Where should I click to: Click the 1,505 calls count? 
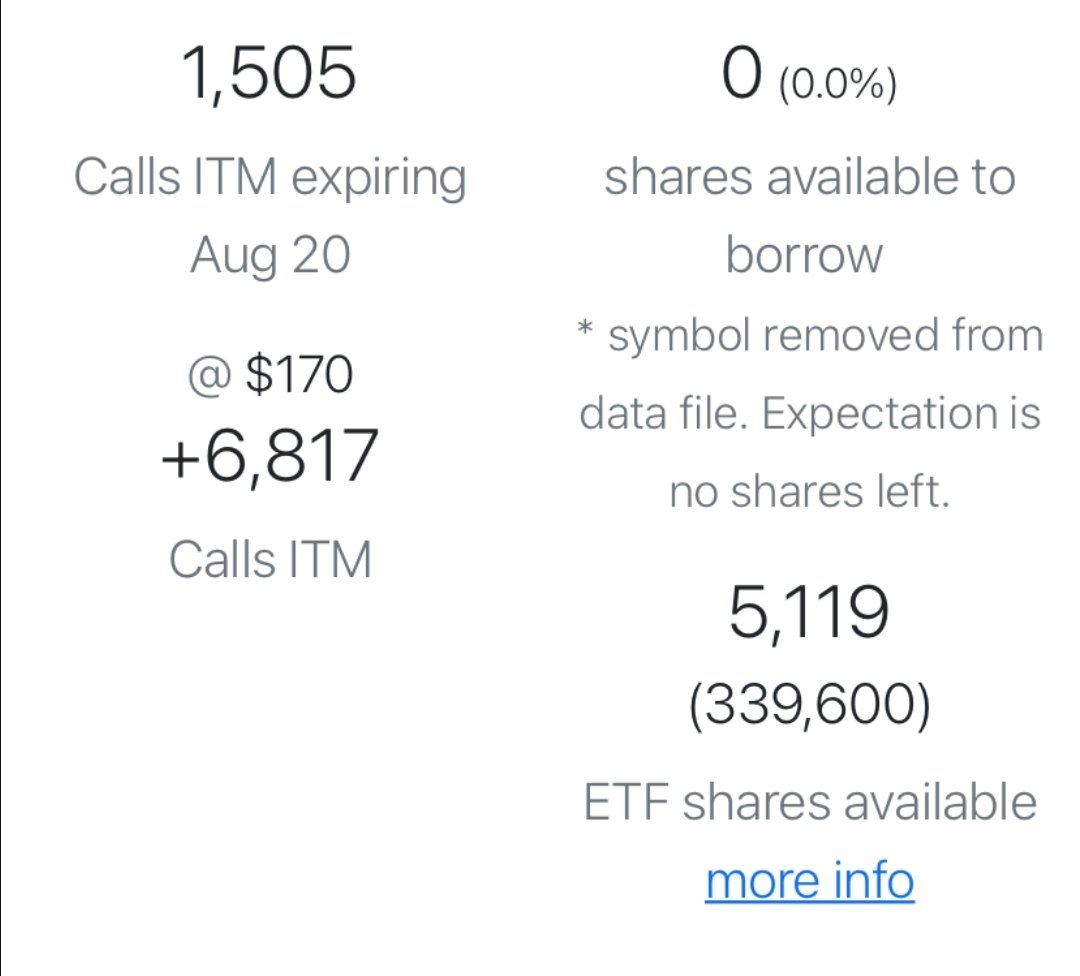(270, 75)
